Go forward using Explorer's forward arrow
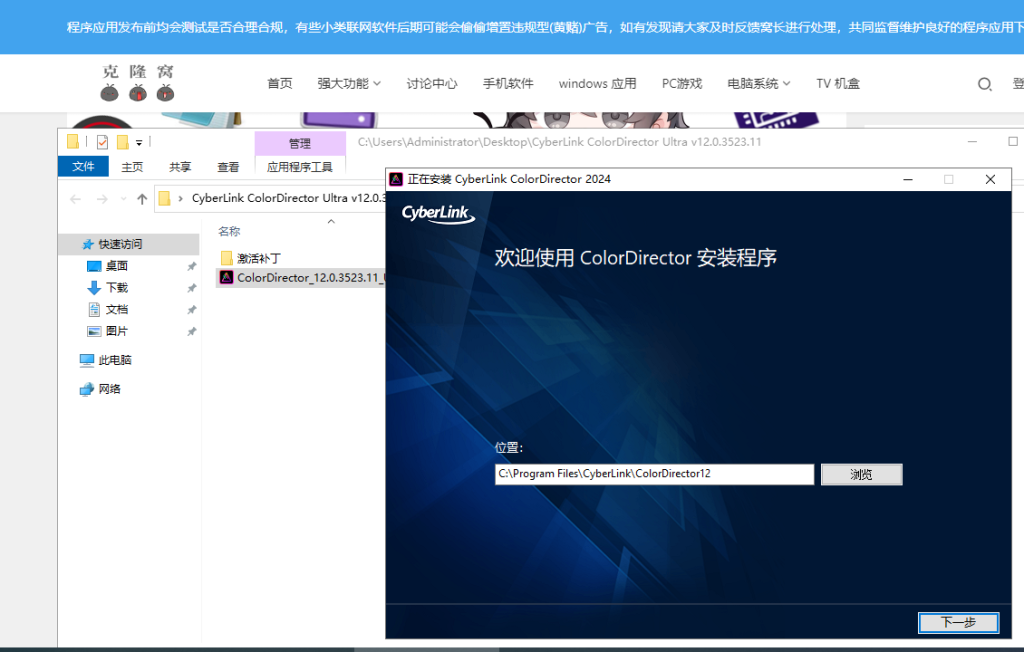 coord(102,199)
